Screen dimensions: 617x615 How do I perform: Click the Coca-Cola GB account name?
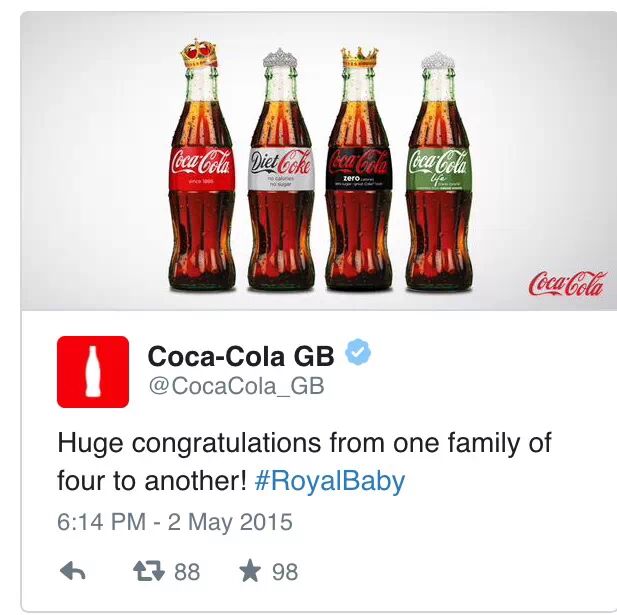click(241, 355)
